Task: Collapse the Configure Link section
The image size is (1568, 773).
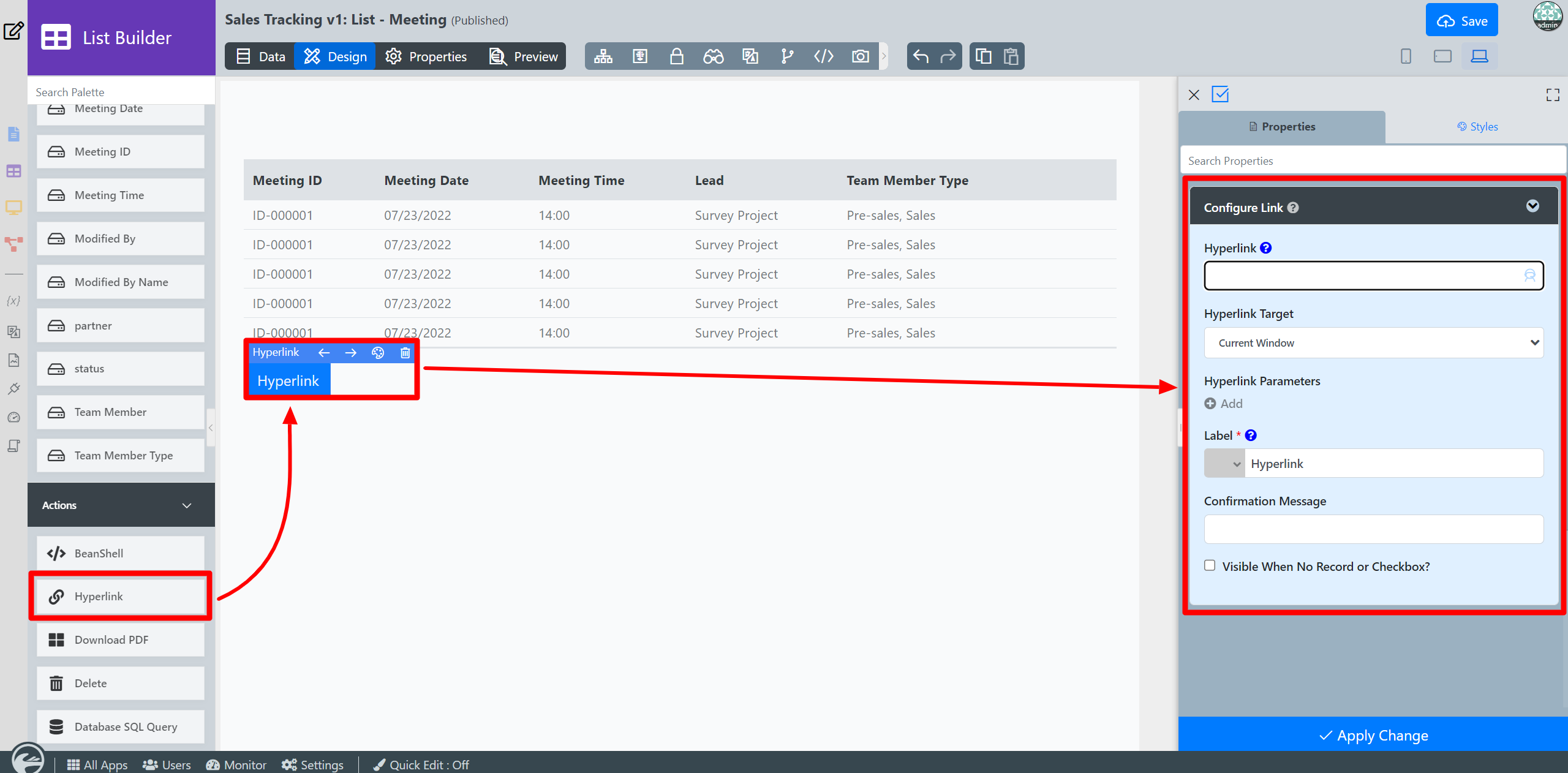Action: click(1532, 206)
